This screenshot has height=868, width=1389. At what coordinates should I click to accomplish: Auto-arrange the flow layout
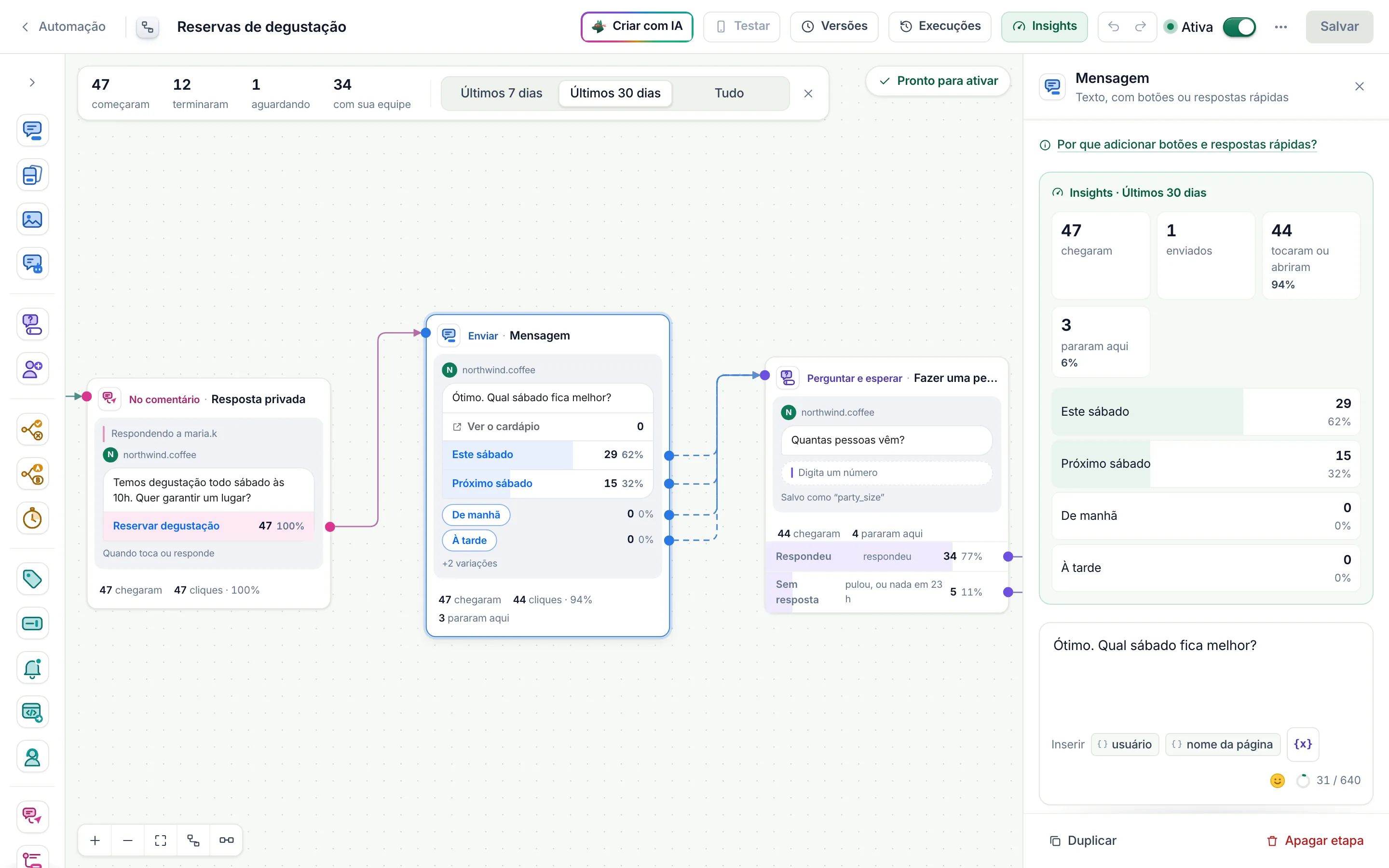point(193,841)
